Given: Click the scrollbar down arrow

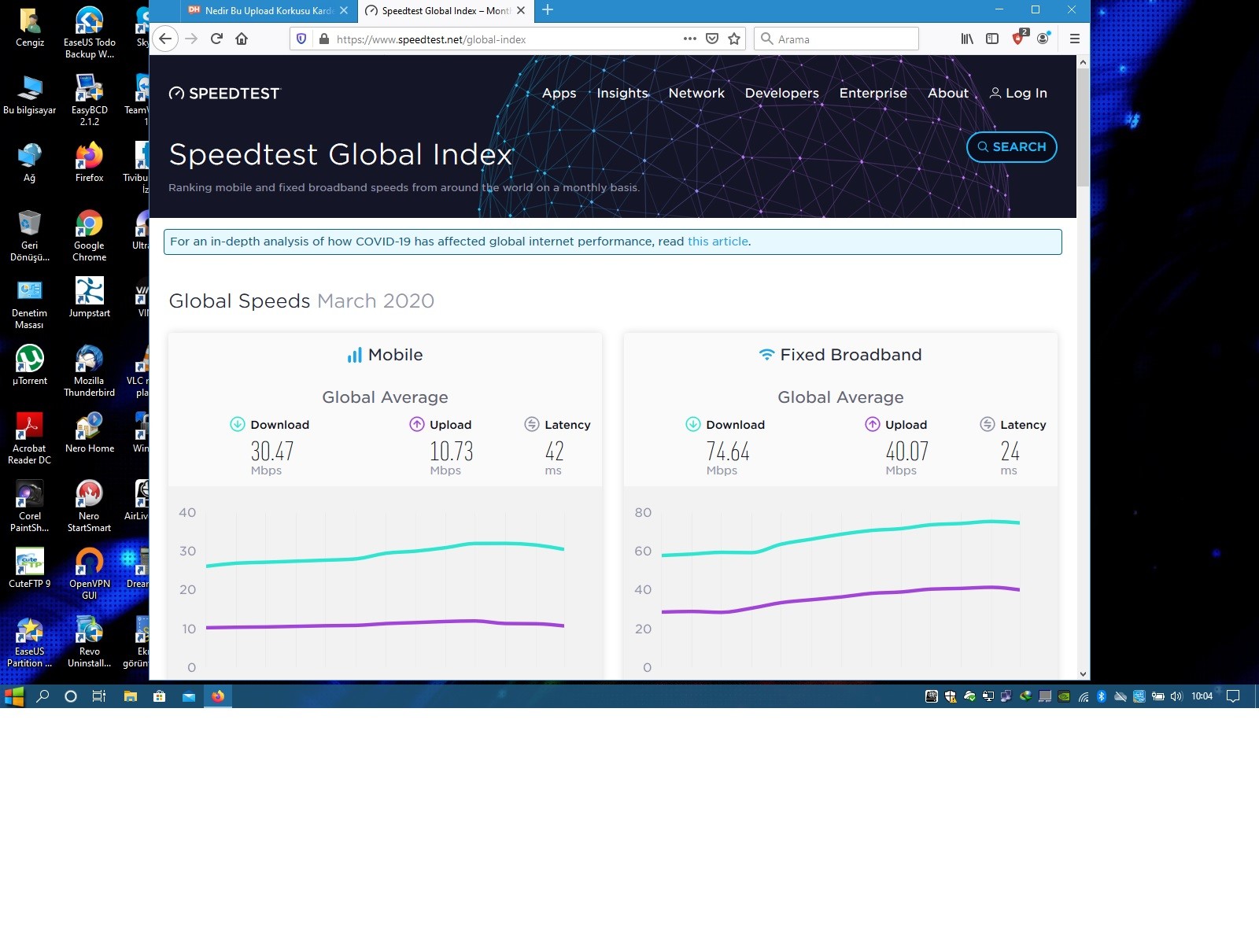Looking at the screenshot, I should point(1083,673).
